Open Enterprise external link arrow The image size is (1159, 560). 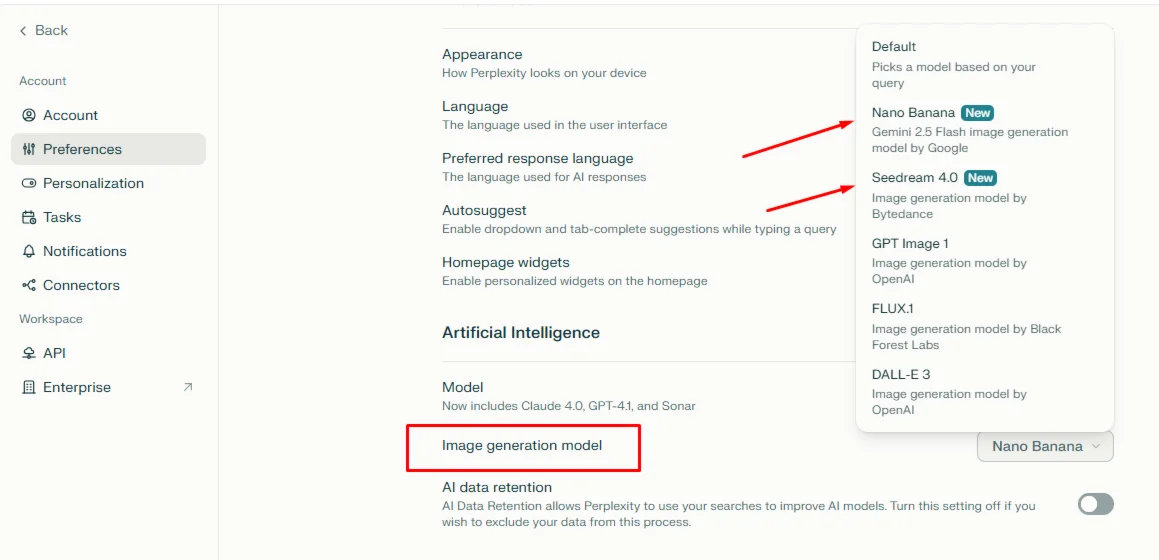coord(188,387)
